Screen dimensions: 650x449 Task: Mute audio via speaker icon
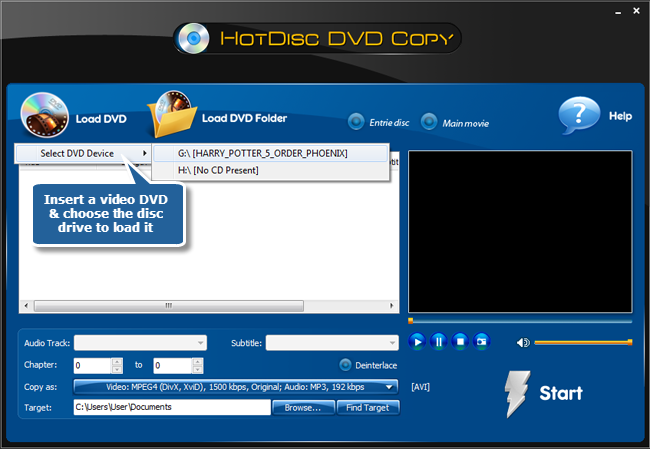click(523, 342)
